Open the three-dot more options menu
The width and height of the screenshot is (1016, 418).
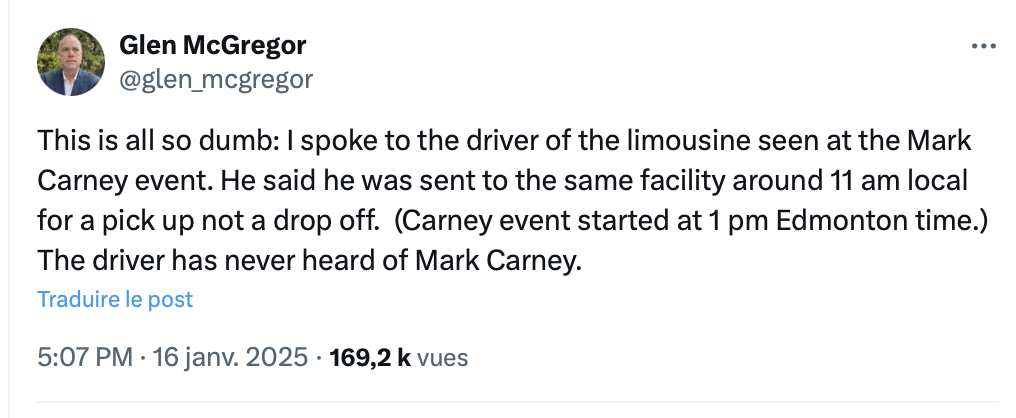983,46
